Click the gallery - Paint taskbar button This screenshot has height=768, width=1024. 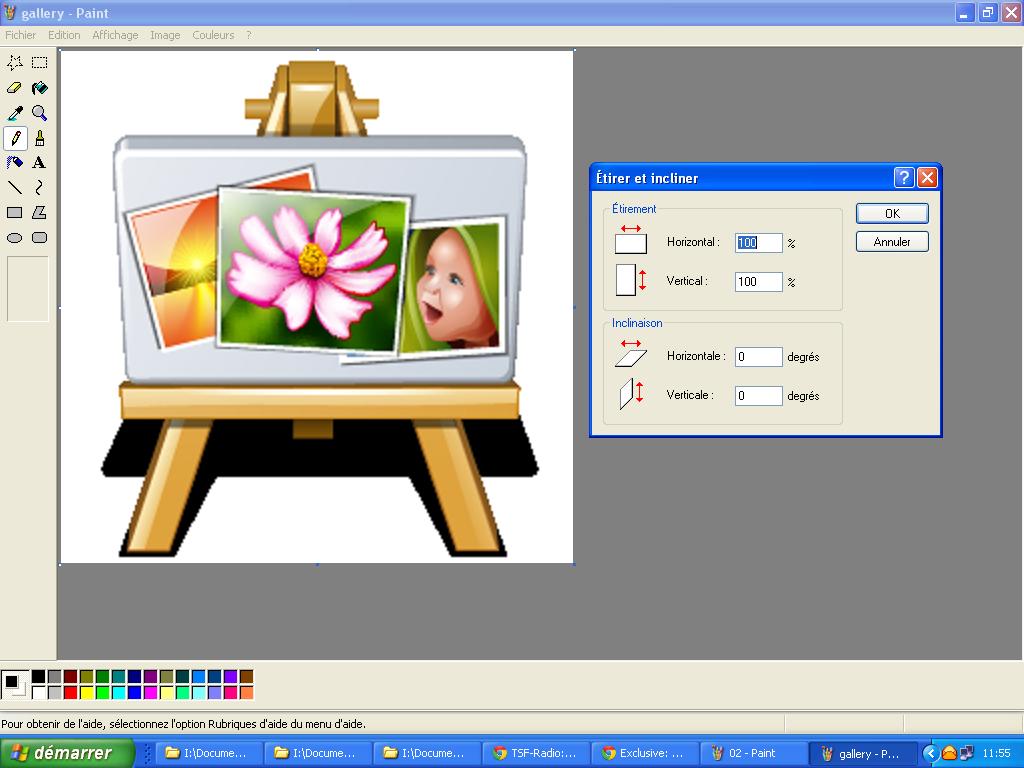863,753
